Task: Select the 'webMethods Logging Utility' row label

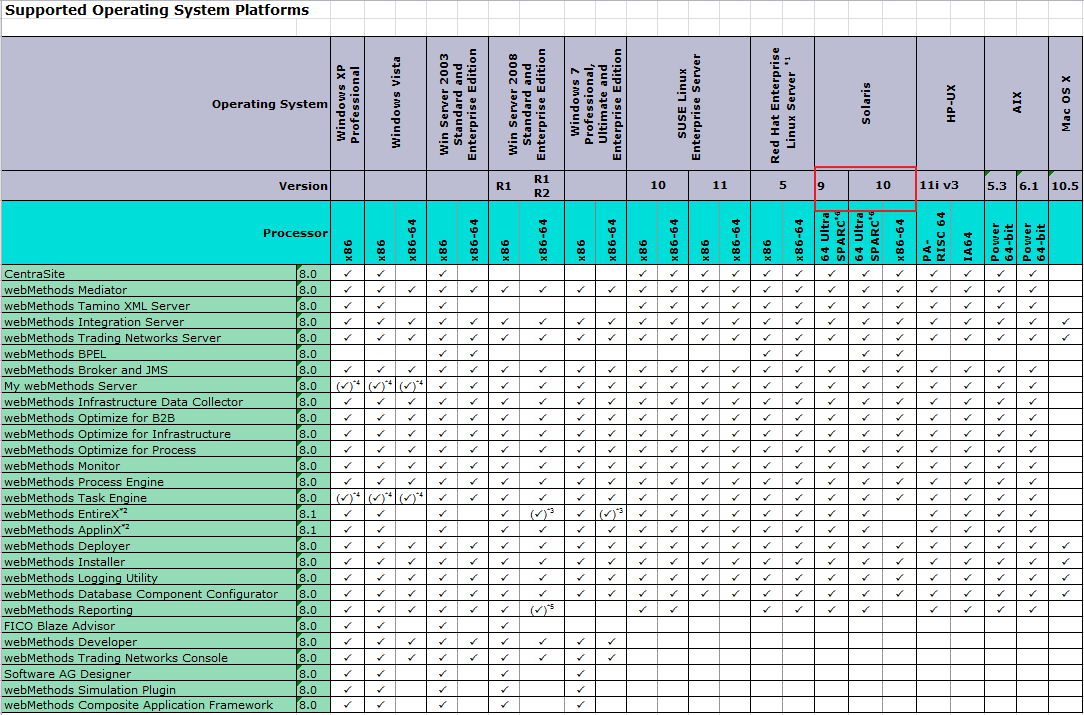Action: click(x=149, y=577)
